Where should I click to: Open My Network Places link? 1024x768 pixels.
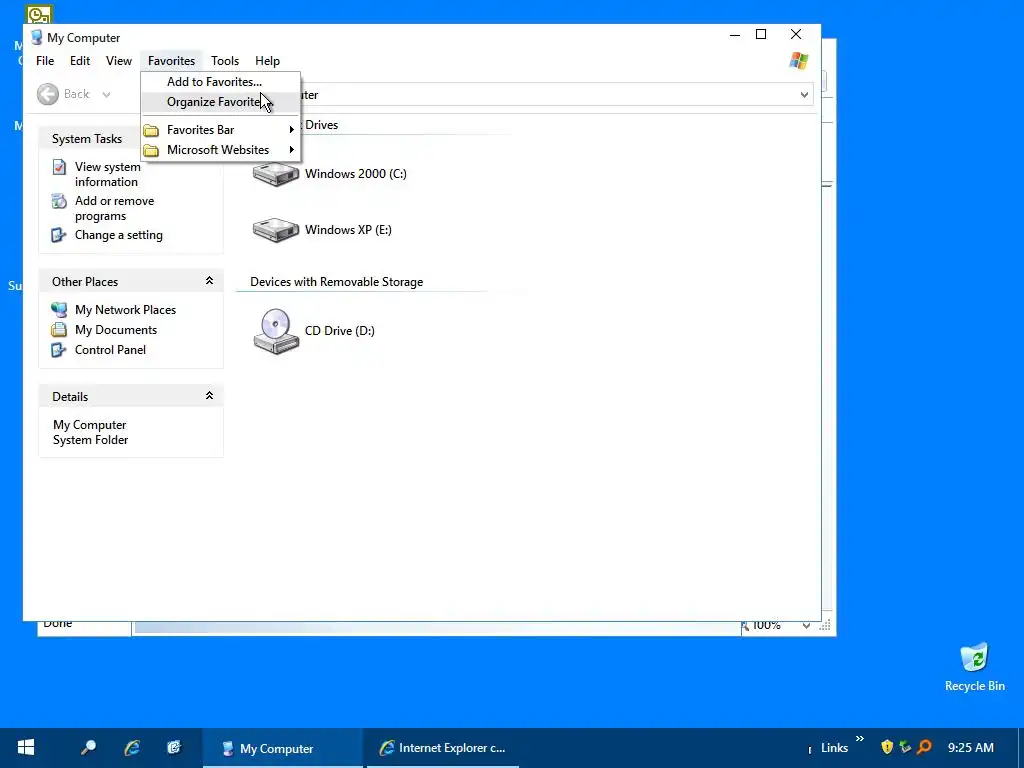125,310
